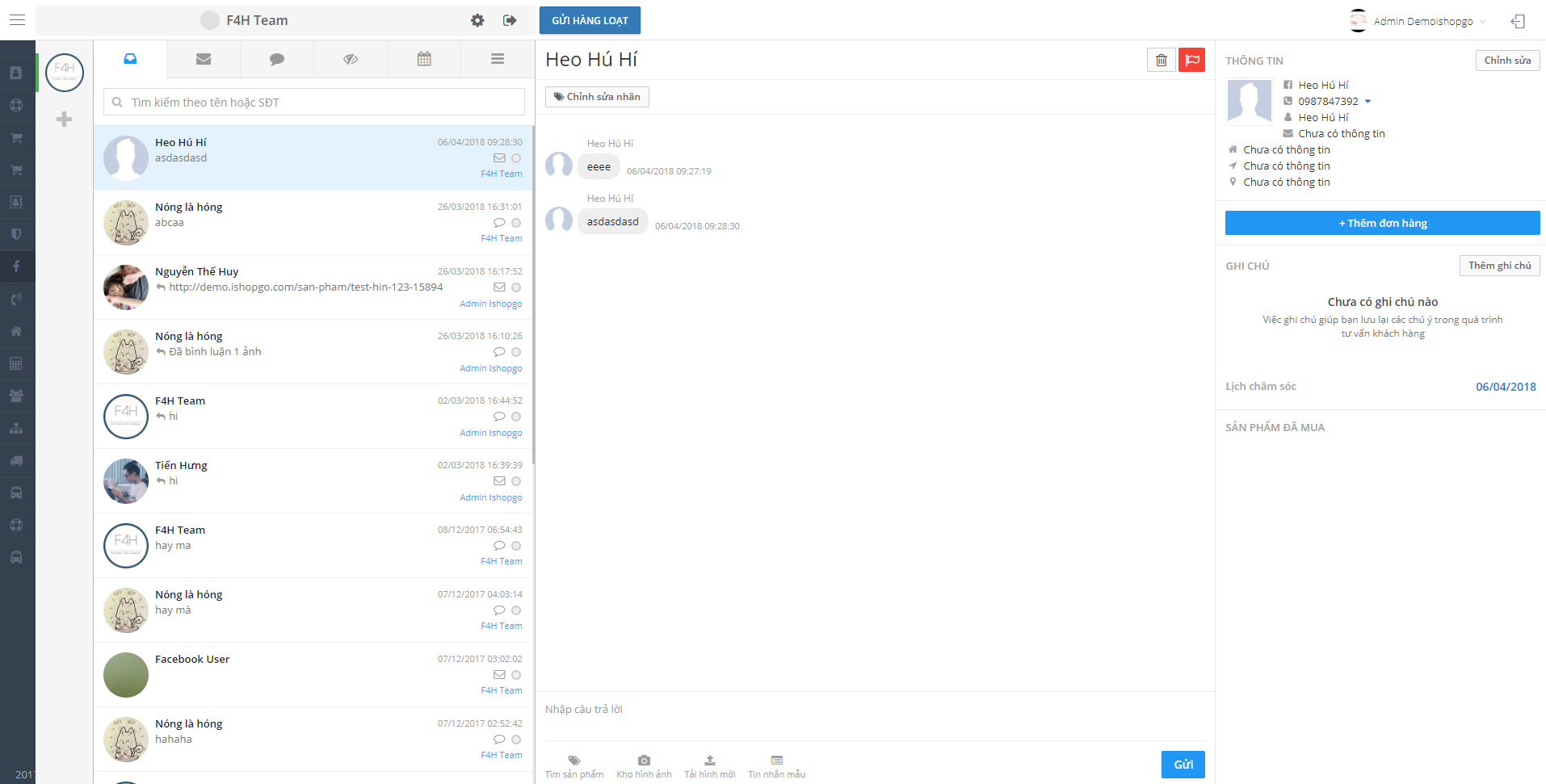Viewport: 1546px width, 784px height.
Task: Click the red flag icon button
Action: (1191, 60)
